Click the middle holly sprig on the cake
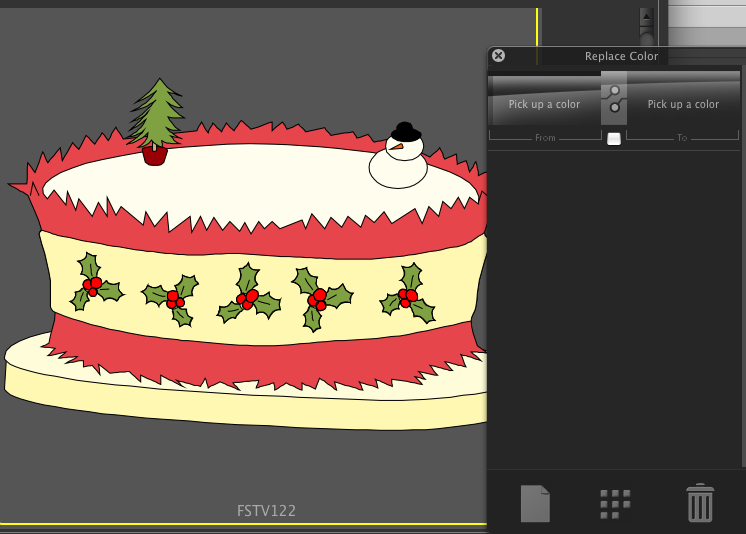This screenshot has height=534, width=746. coord(246,295)
